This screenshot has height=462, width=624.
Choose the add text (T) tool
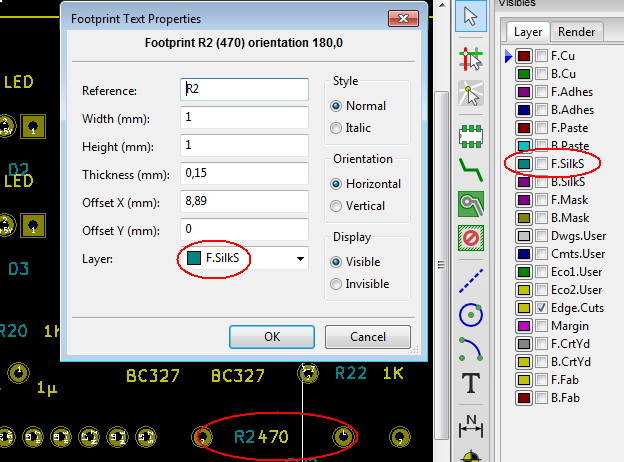(x=471, y=383)
